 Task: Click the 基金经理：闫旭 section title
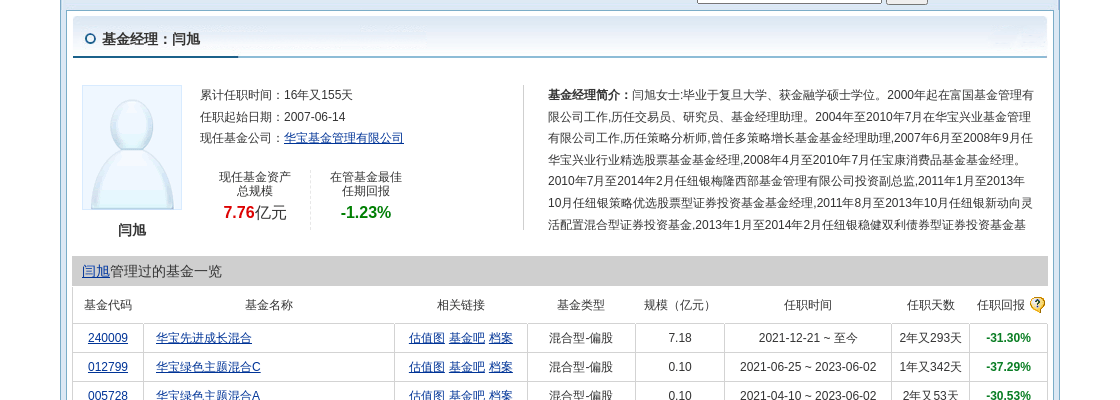(151, 39)
